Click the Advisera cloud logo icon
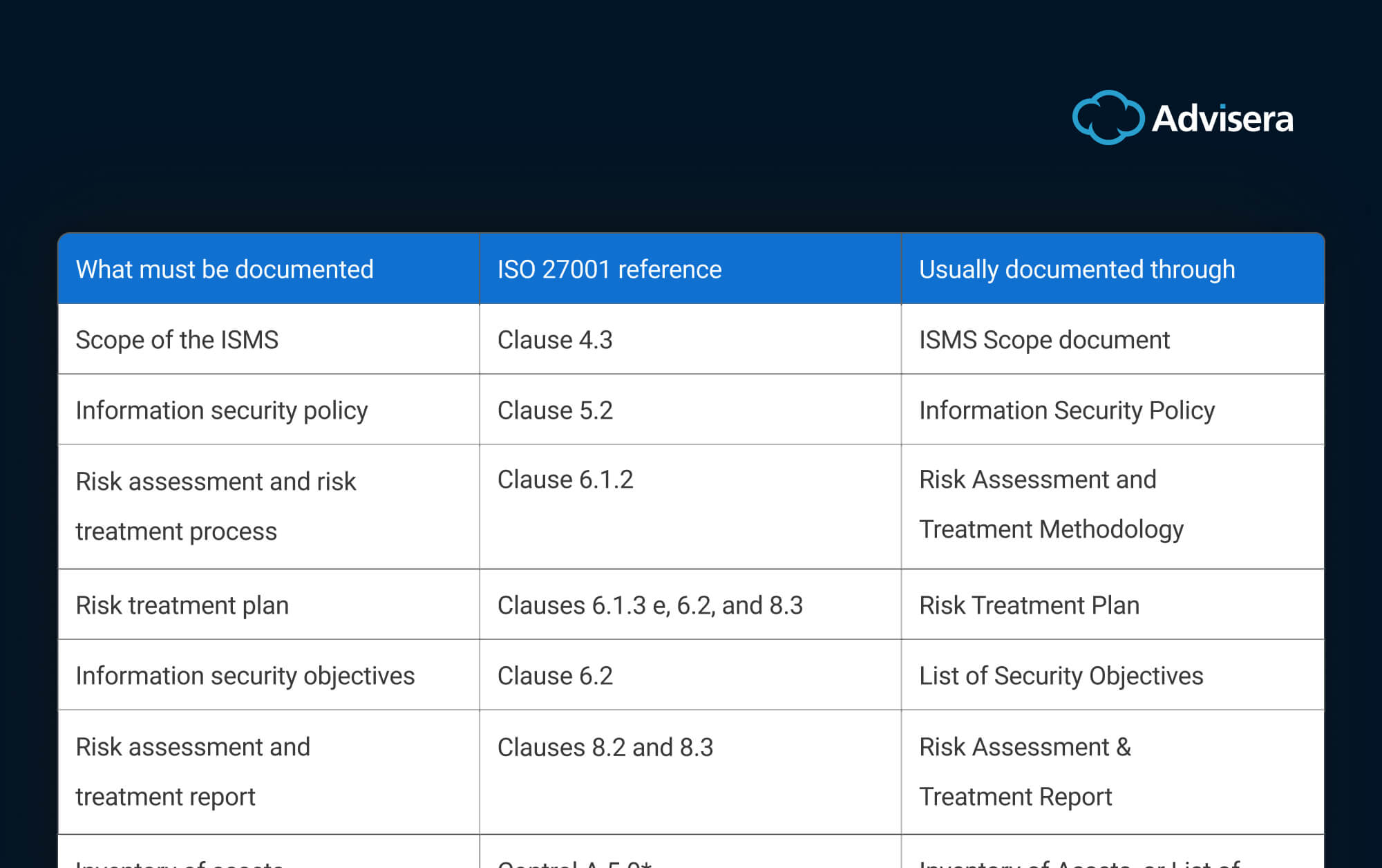Screen dimensions: 1382x868 pos(1108,117)
